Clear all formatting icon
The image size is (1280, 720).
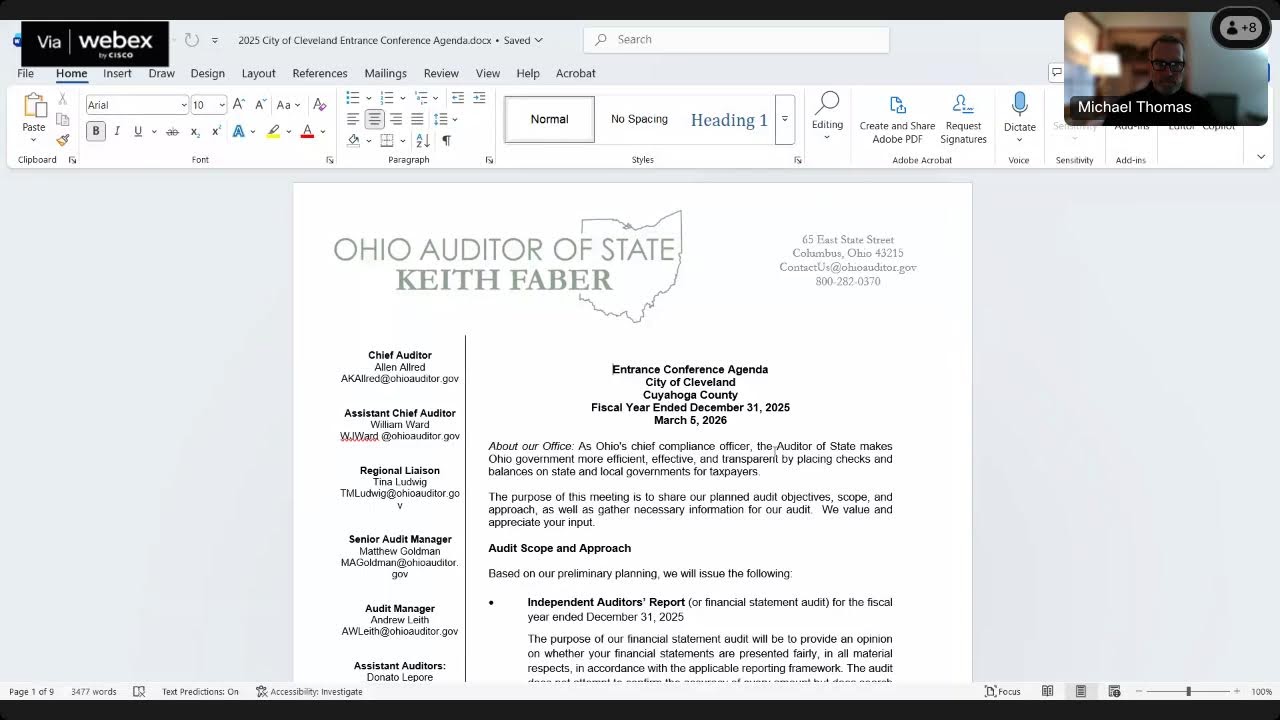pyautogui.click(x=320, y=104)
